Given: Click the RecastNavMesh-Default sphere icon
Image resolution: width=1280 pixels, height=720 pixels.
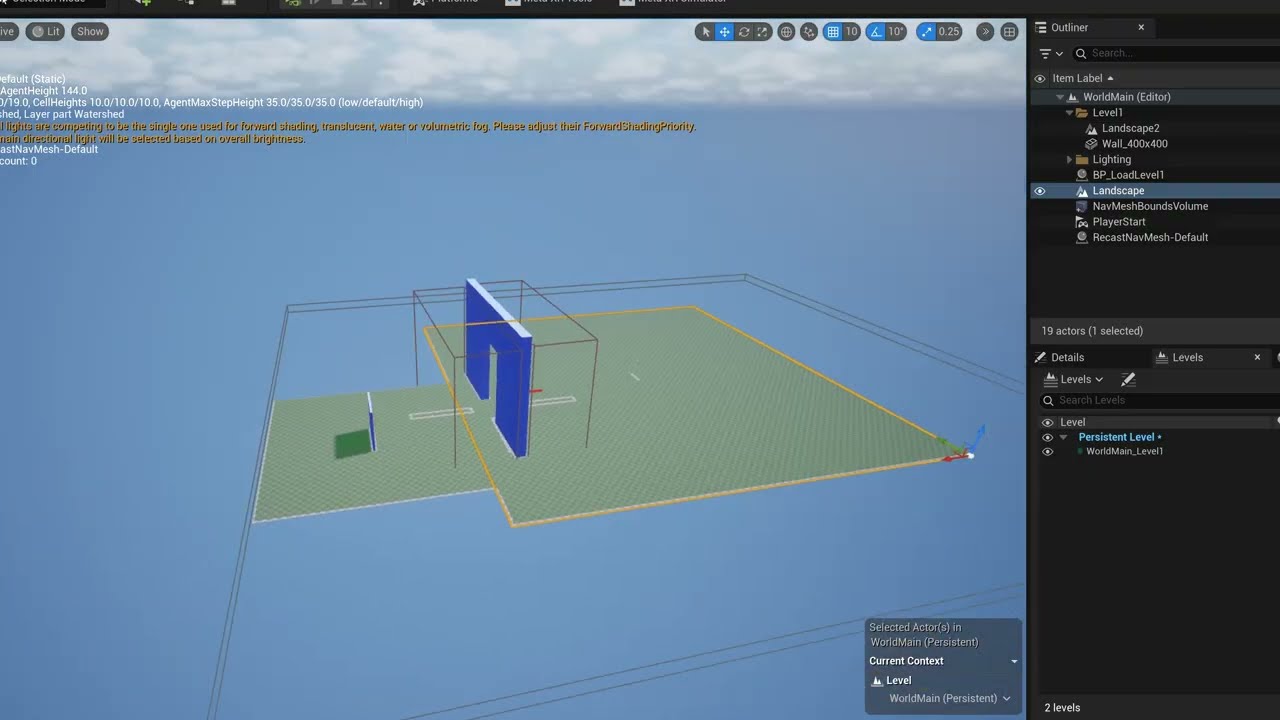Looking at the screenshot, I should point(1082,238).
